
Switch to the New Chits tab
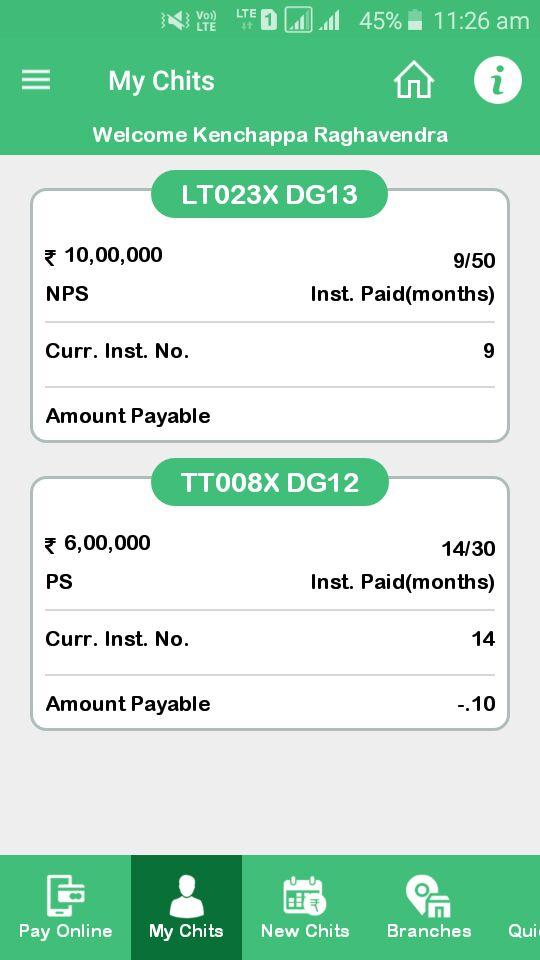tap(305, 907)
